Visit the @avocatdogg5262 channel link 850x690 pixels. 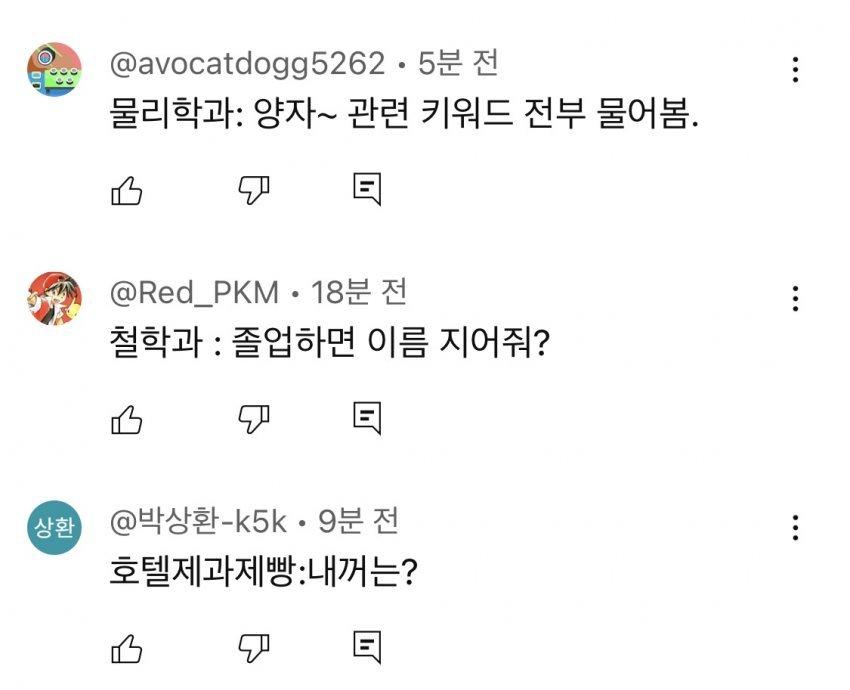(x=246, y=64)
